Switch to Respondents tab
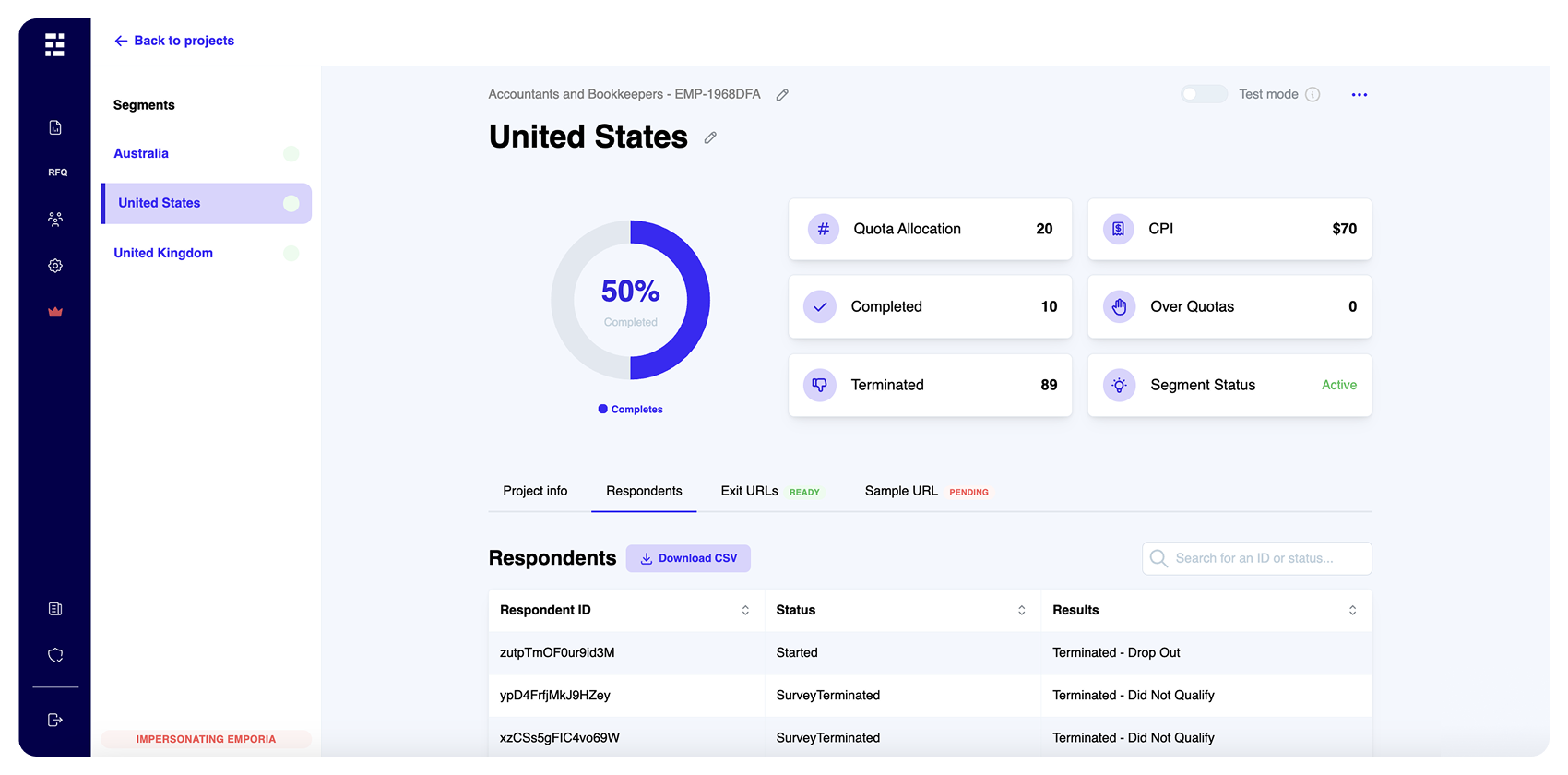This screenshot has width=1568, height=775. [x=644, y=491]
